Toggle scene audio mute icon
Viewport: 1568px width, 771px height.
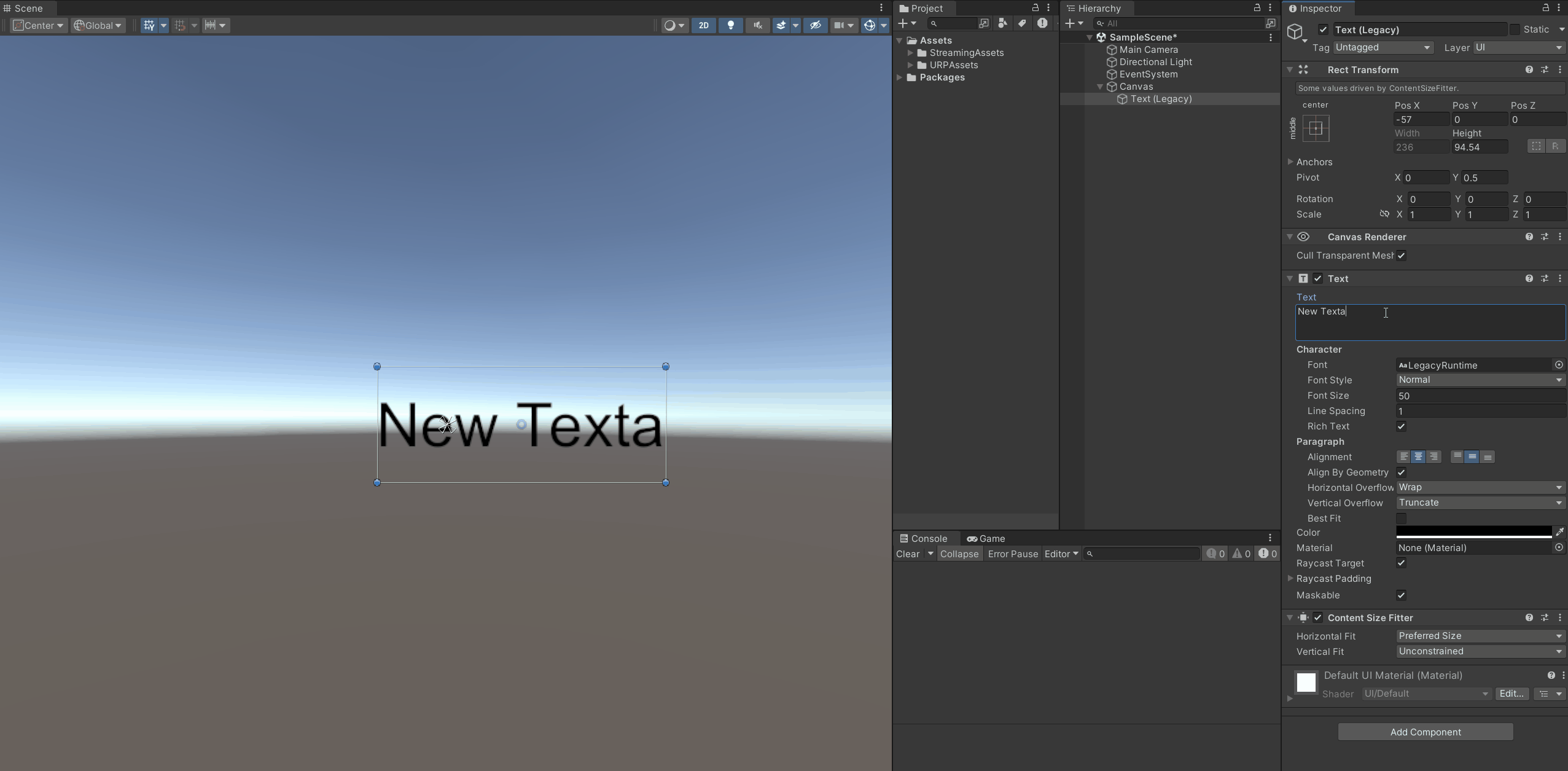pyautogui.click(x=758, y=25)
